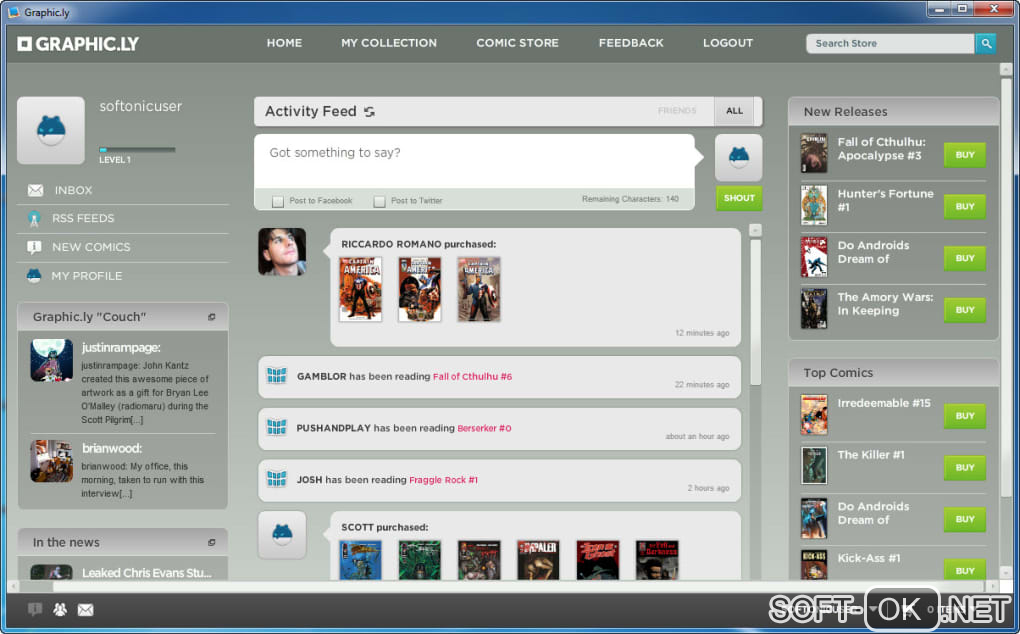
Task: Switch the feed to Friends
Action: point(677,111)
